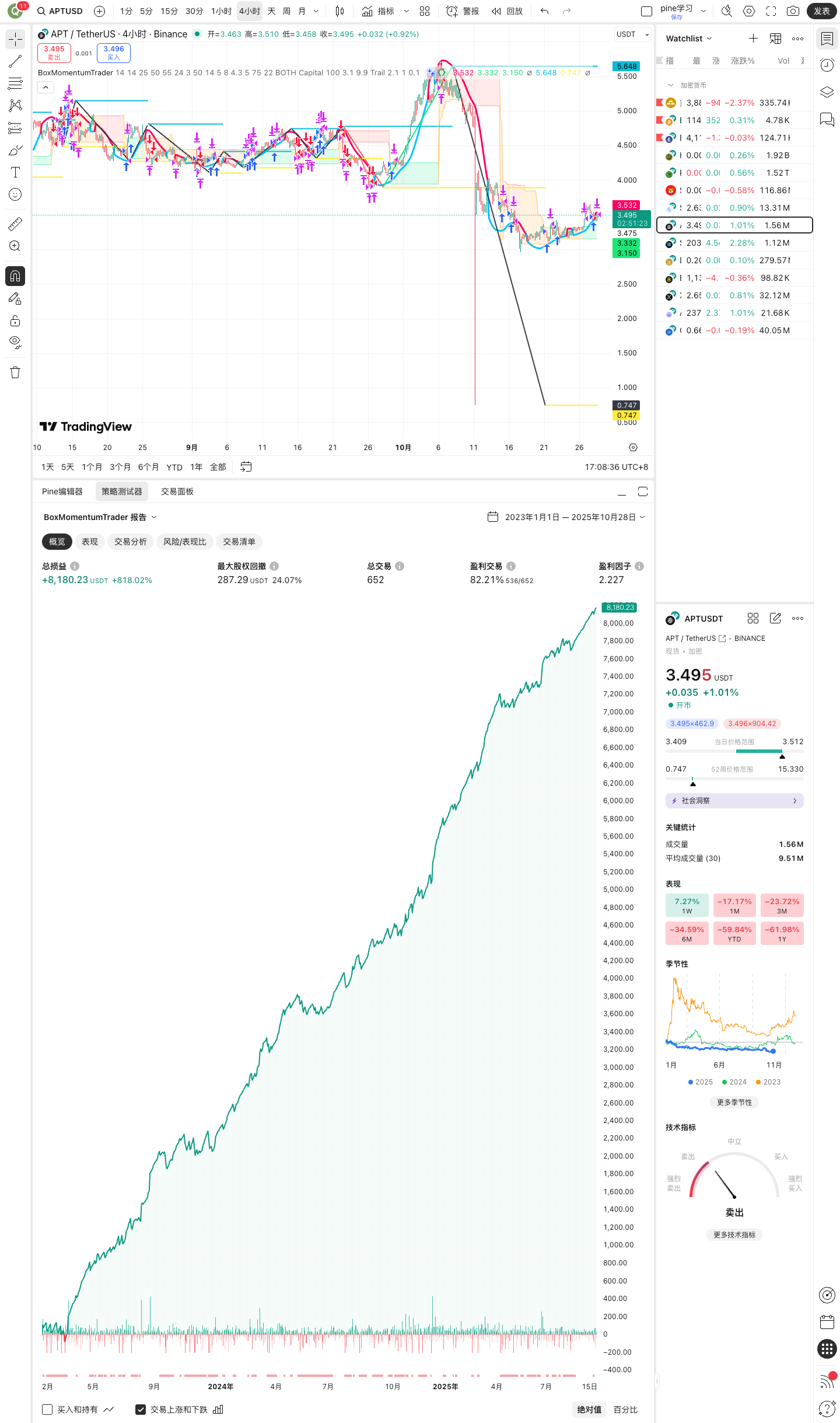
Task: Take a snapshot with the camera icon
Action: click(793, 11)
